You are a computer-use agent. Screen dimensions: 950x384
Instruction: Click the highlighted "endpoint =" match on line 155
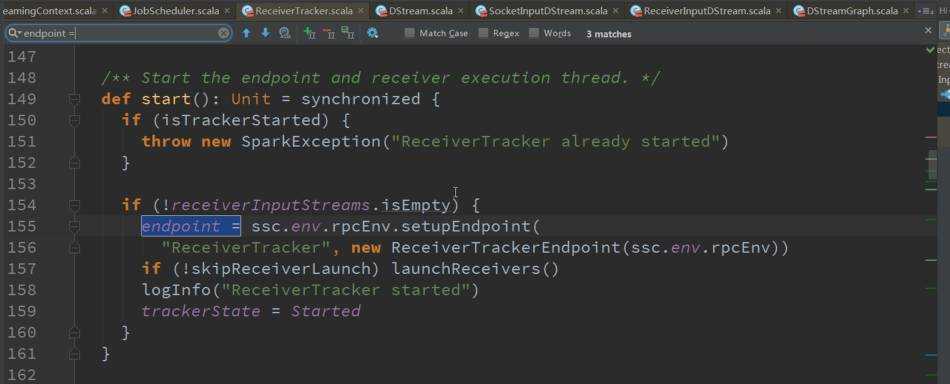191,226
